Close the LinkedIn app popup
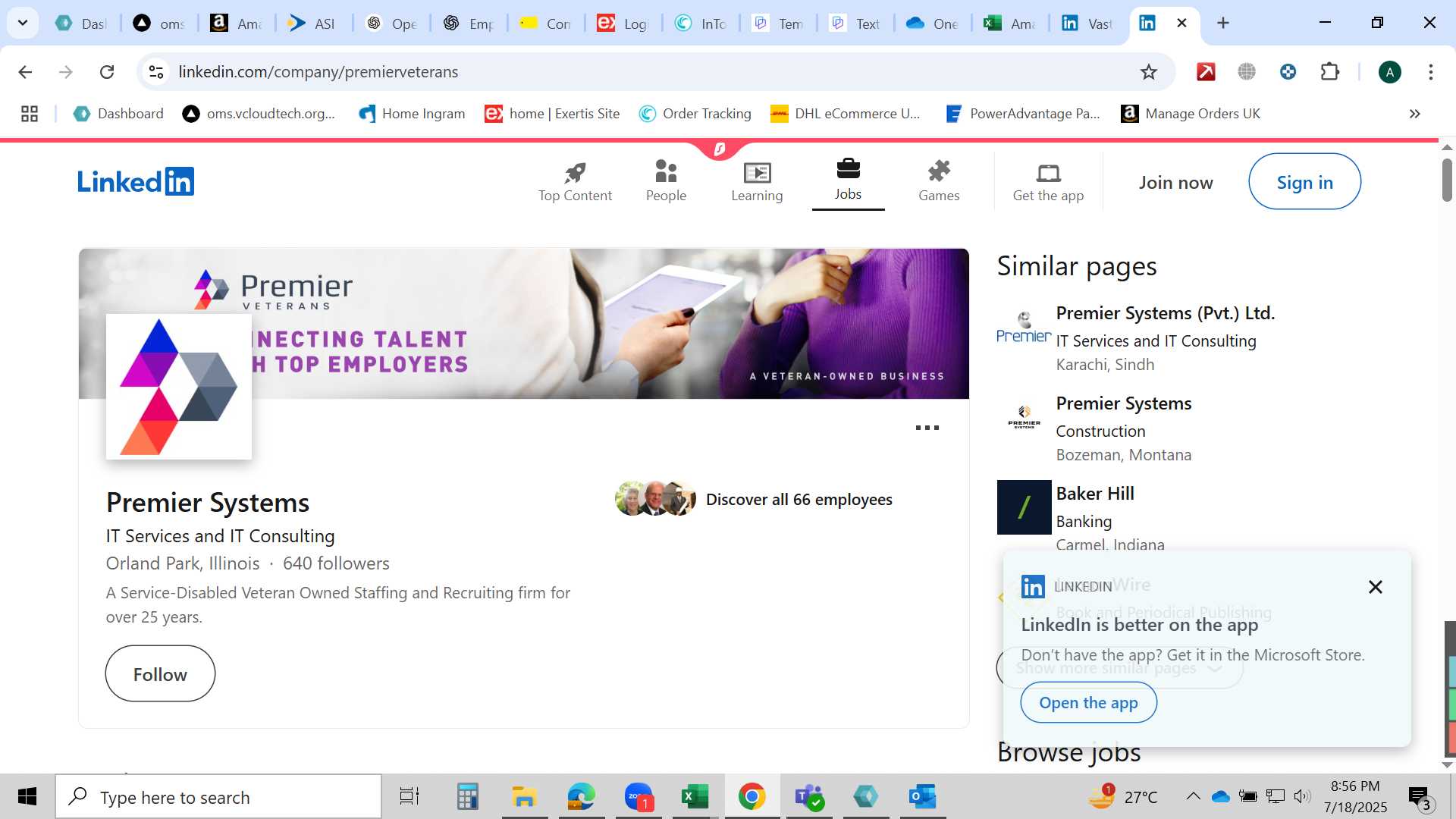 tap(1375, 587)
